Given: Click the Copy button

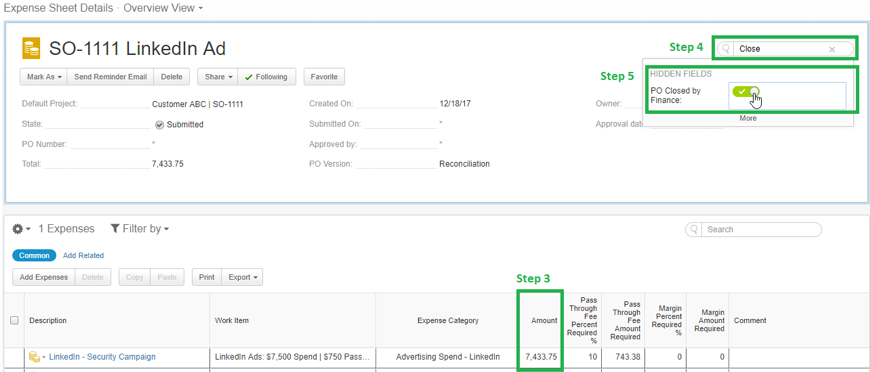Looking at the screenshot, I should pos(135,277).
